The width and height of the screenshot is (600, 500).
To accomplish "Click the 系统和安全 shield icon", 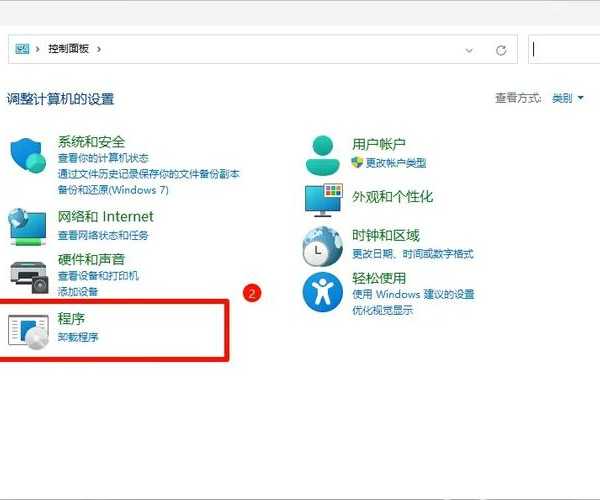I will [29, 157].
